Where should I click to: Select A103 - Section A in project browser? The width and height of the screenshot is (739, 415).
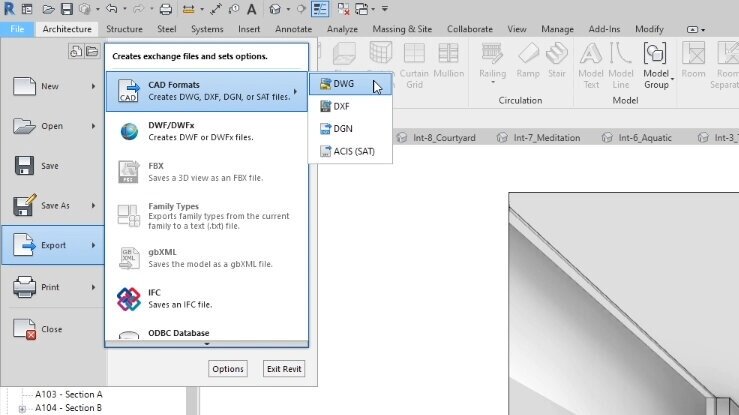[x=68, y=394]
